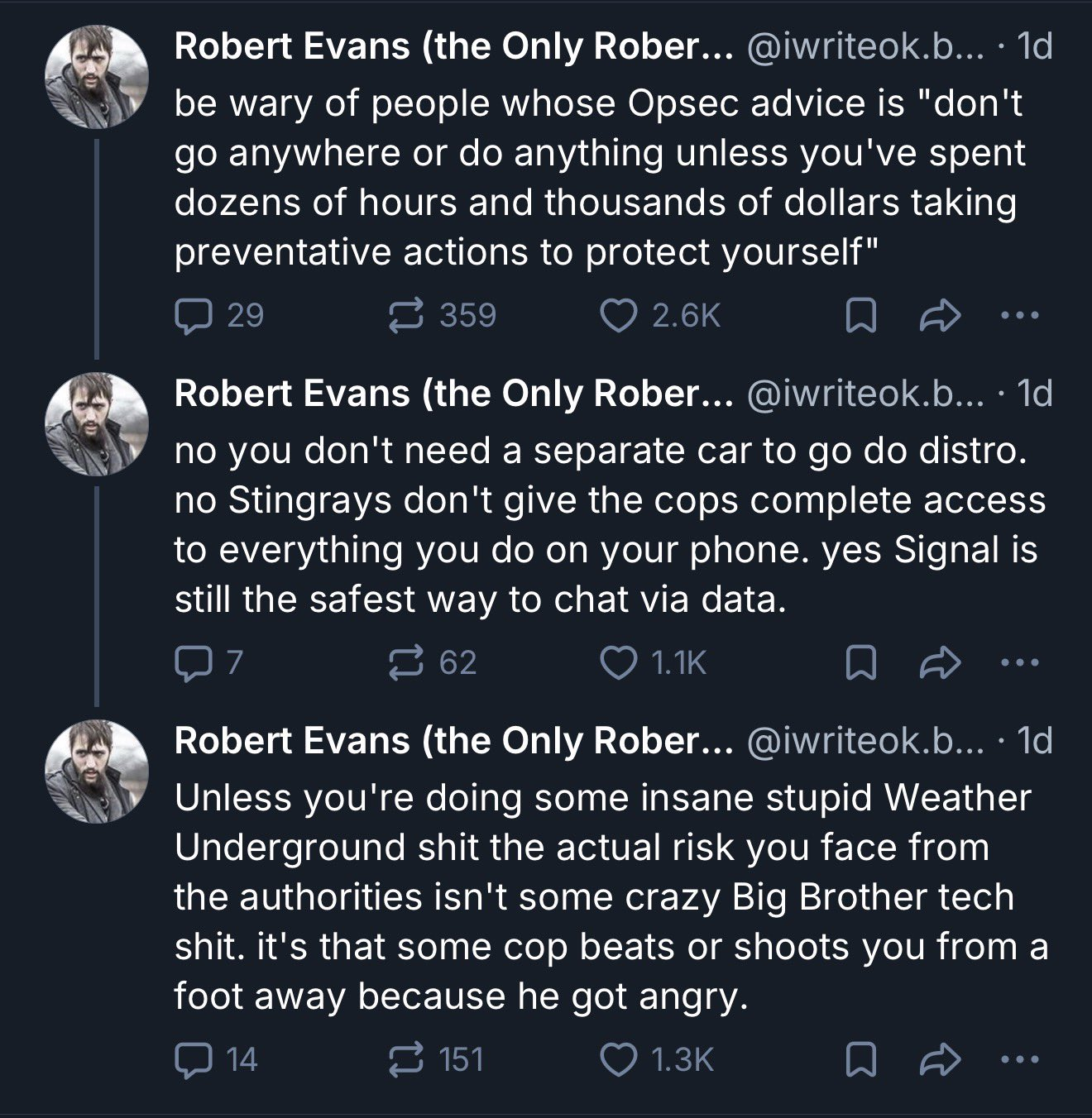
Task: Repost the Weather Underground post
Action: click(x=406, y=1060)
